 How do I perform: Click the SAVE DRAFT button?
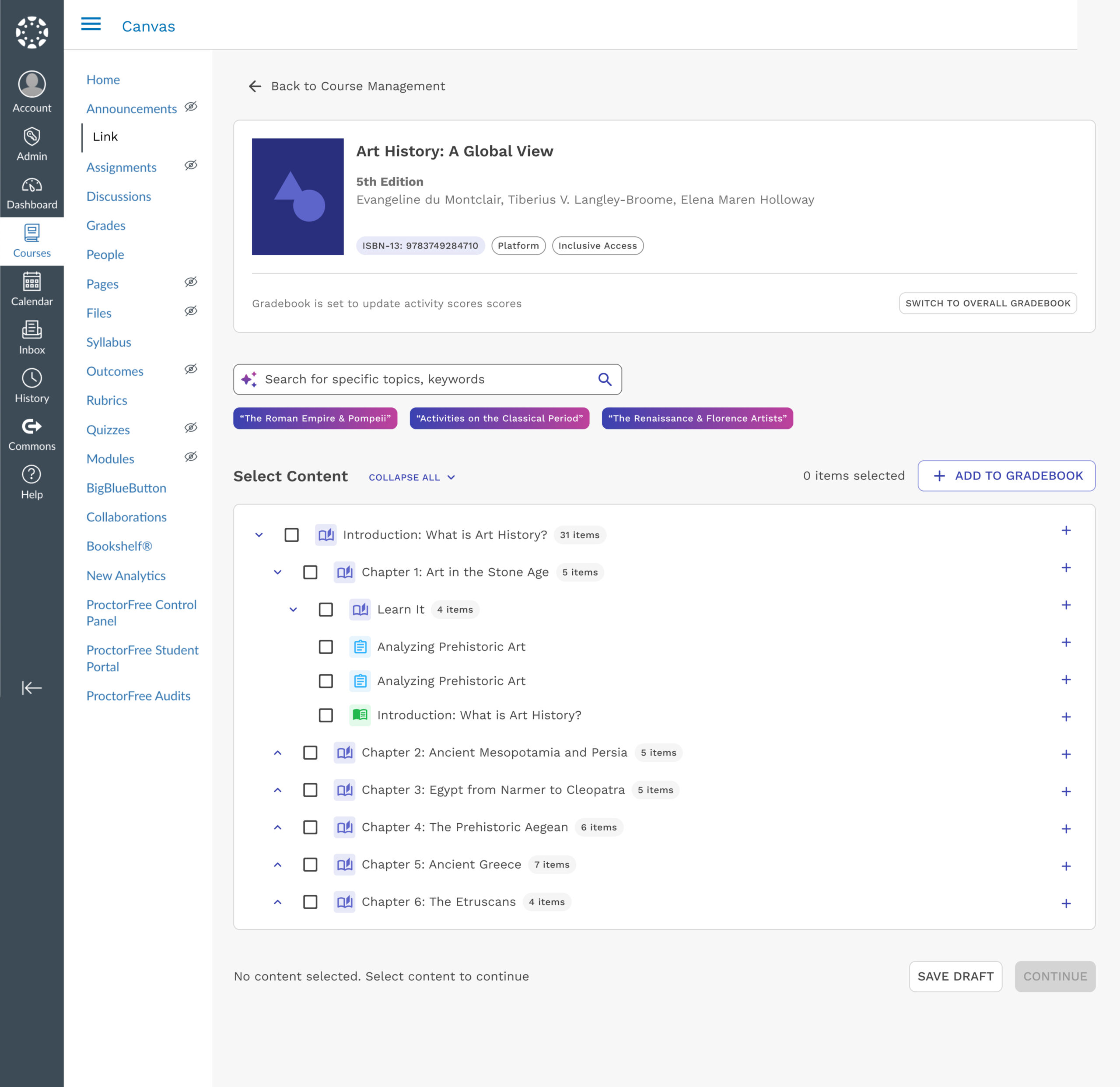click(955, 977)
